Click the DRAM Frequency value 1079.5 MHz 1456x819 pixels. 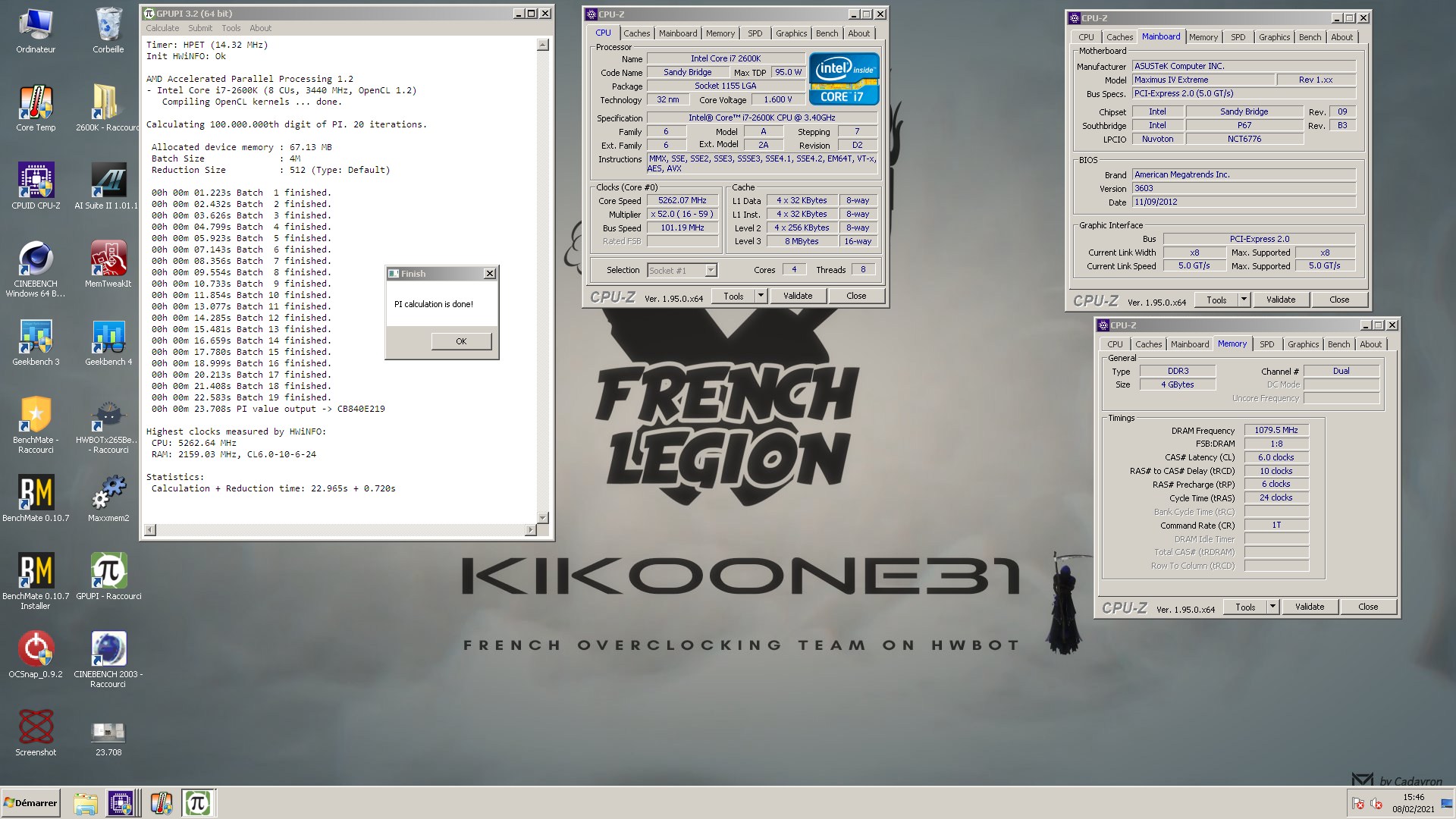tap(1276, 430)
